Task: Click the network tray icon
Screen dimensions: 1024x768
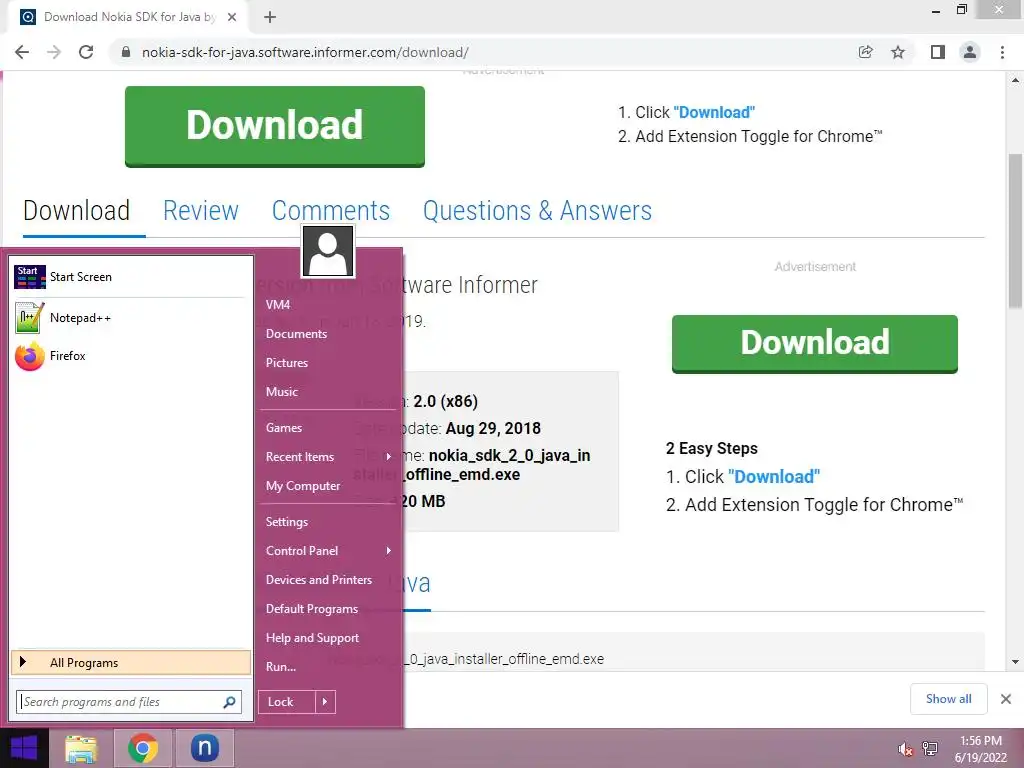Action: [x=930, y=749]
